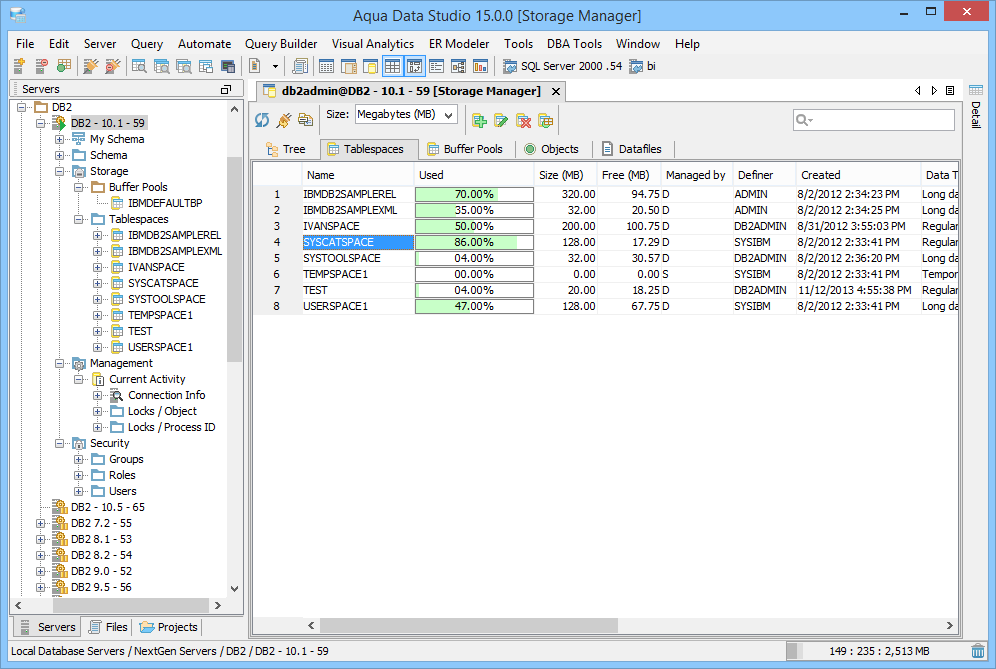This screenshot has height=669, width=996.
Task: Click the plug connect icon in Storage Manager
Action: point(283,120)
